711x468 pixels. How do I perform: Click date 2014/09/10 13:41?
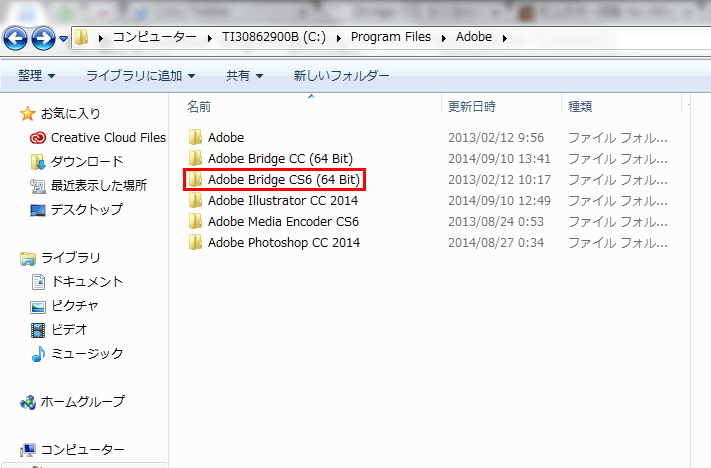[499, 158]
